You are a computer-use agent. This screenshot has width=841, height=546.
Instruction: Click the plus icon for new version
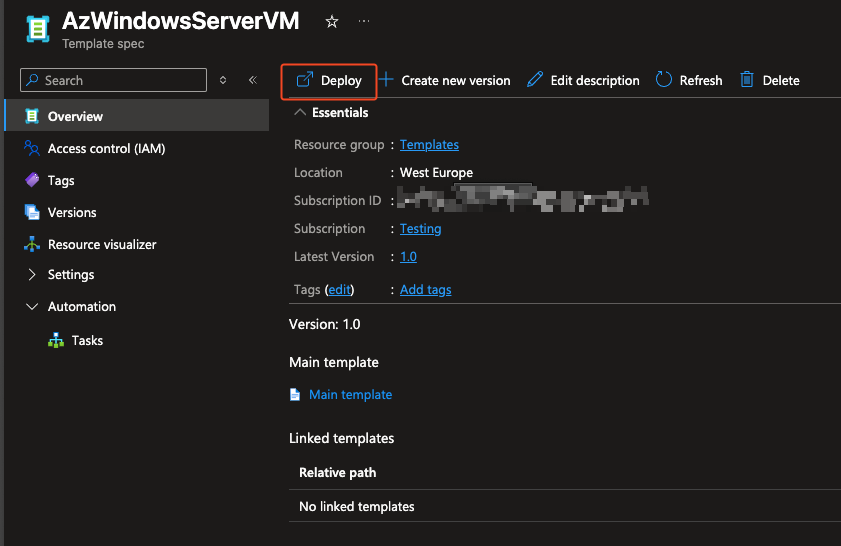pos(386,80)
